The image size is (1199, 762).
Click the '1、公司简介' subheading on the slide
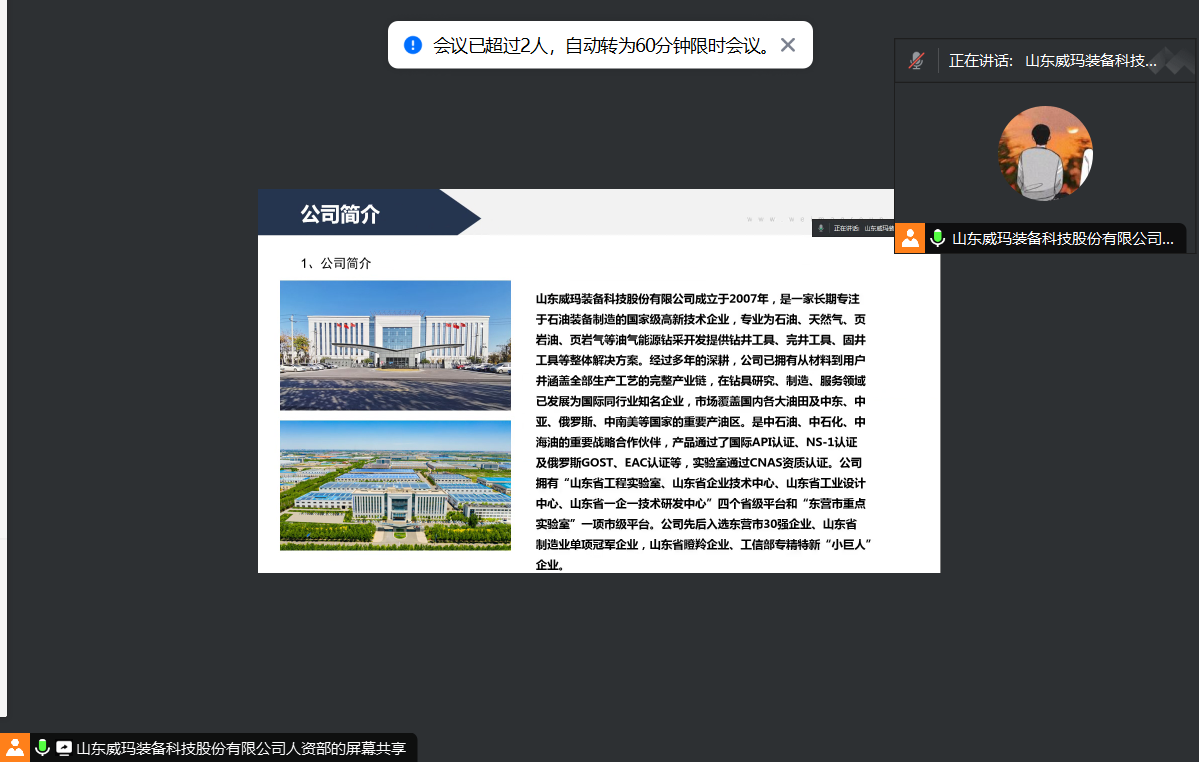coord(336,263)
